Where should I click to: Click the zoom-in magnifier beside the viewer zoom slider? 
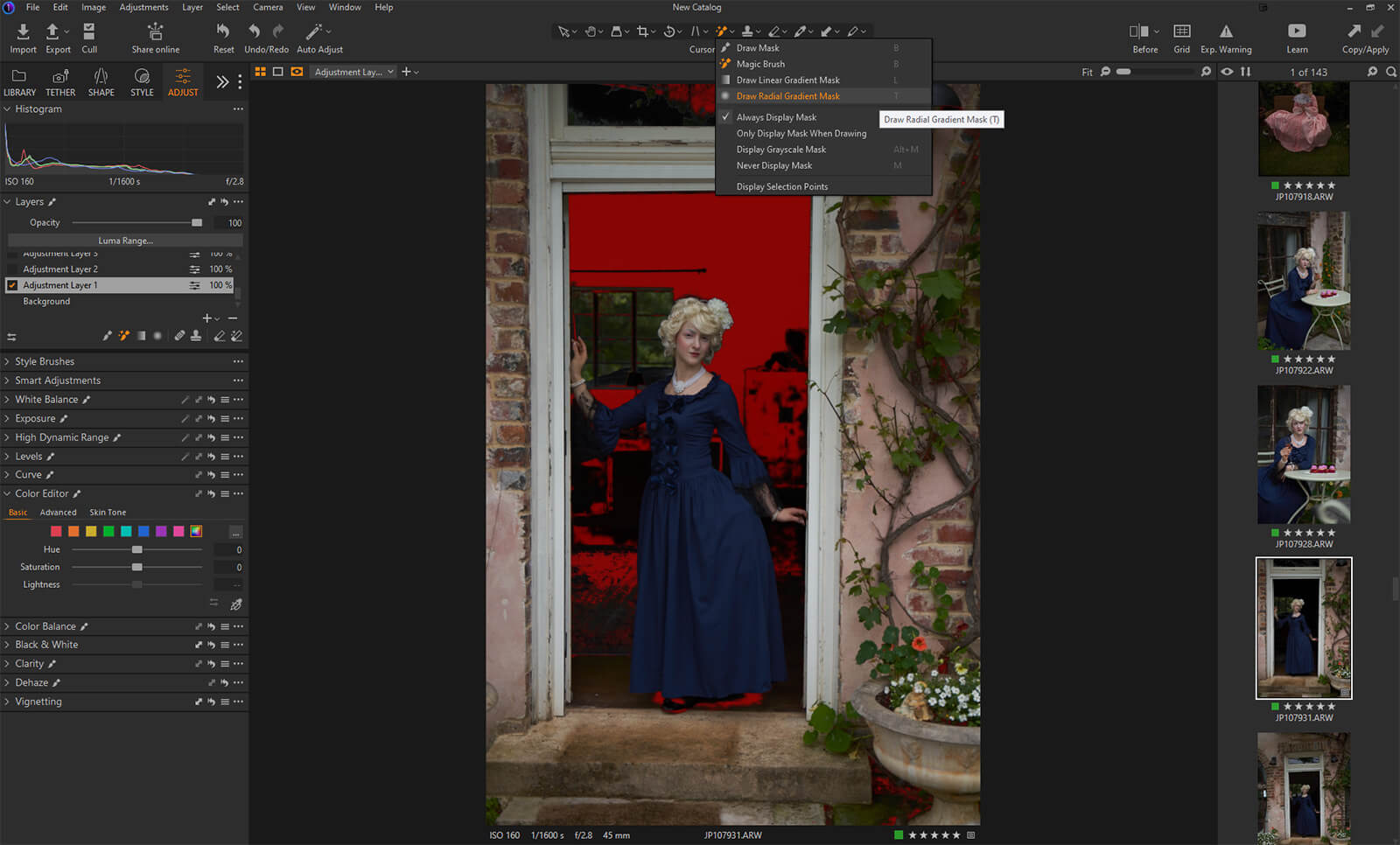click(x=1206, y=72)
